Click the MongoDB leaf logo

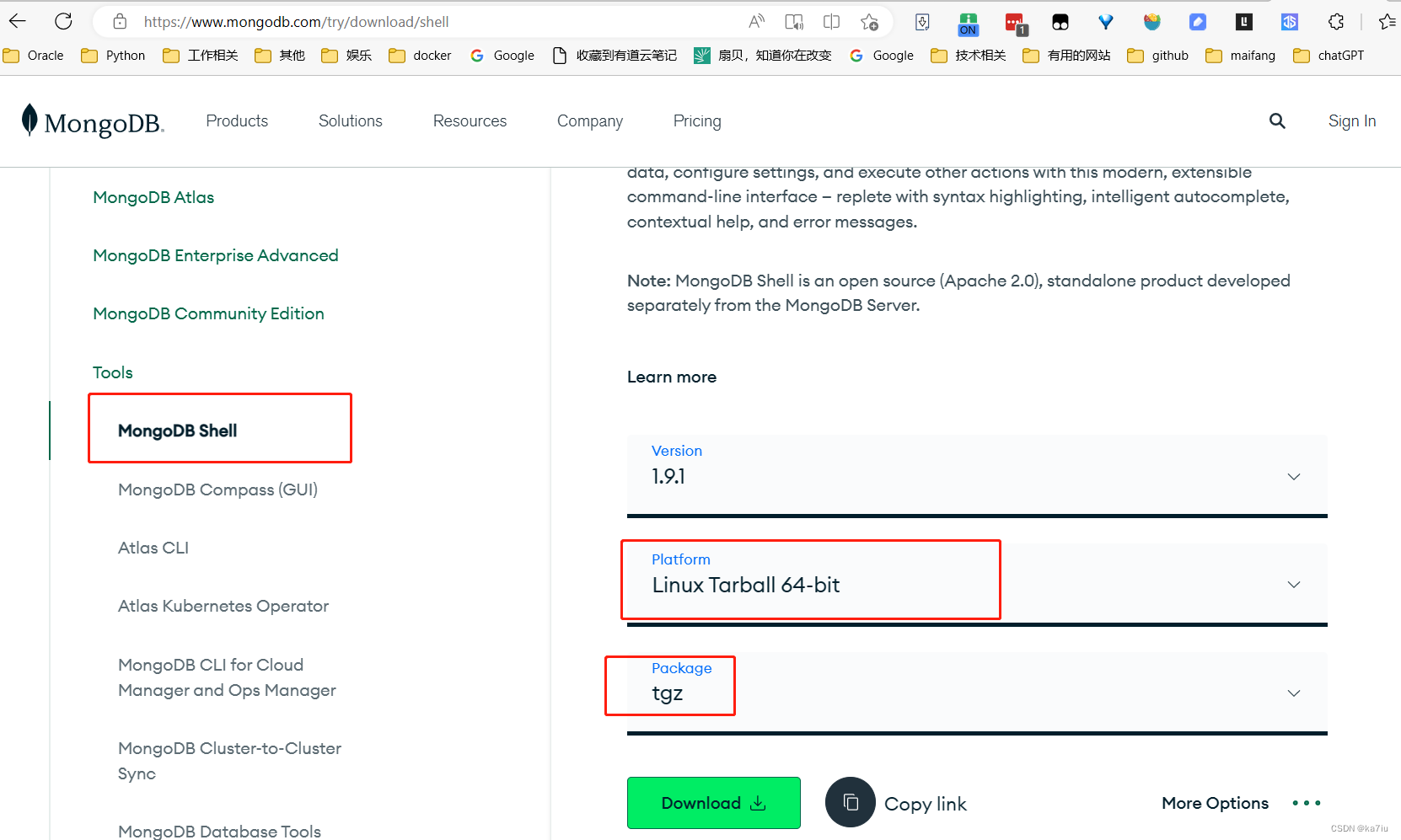pyautogui.click(x=30, y=120)
